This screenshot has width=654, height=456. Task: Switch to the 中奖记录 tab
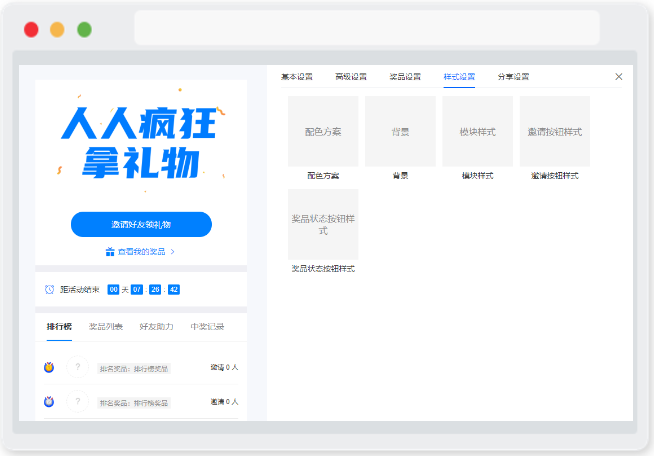pos(207,326)
